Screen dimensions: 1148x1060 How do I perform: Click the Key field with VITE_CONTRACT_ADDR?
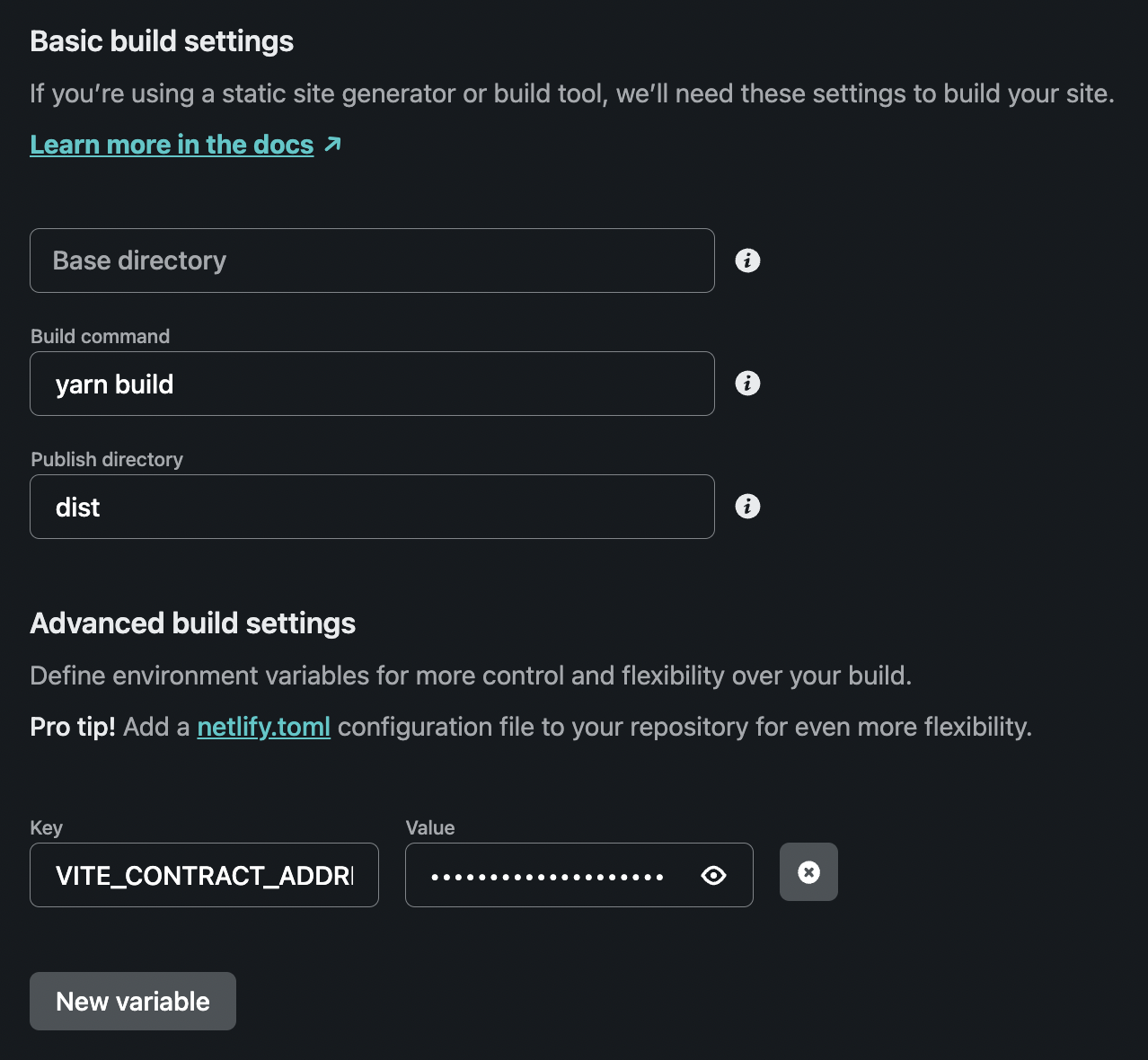coord(204,875)
